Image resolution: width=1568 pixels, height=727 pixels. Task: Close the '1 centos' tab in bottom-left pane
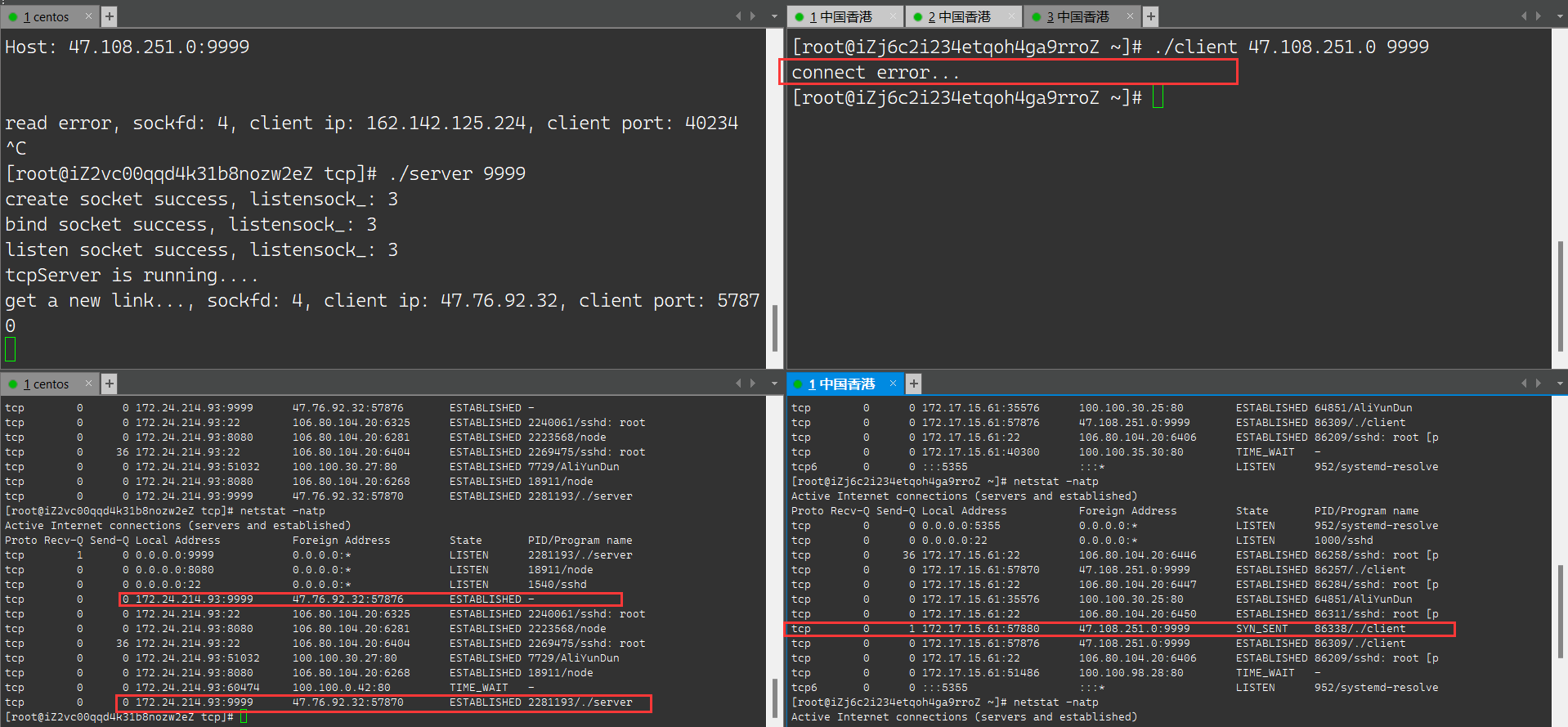89,384
